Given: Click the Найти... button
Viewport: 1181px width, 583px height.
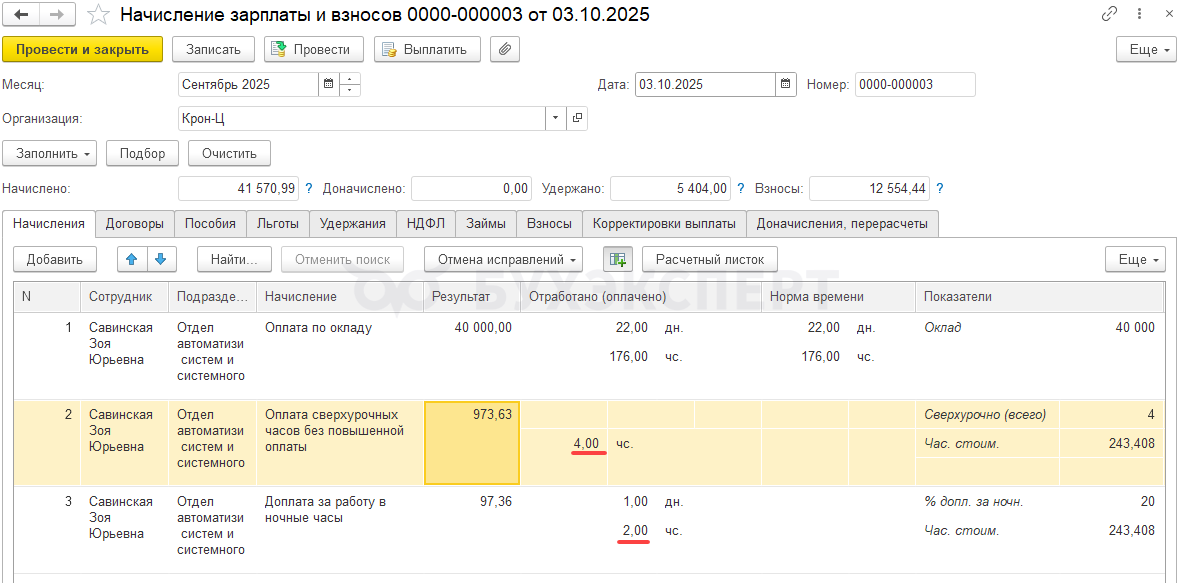Looking at the screenshot, I should pyautogui.click(x=235, y=259).
